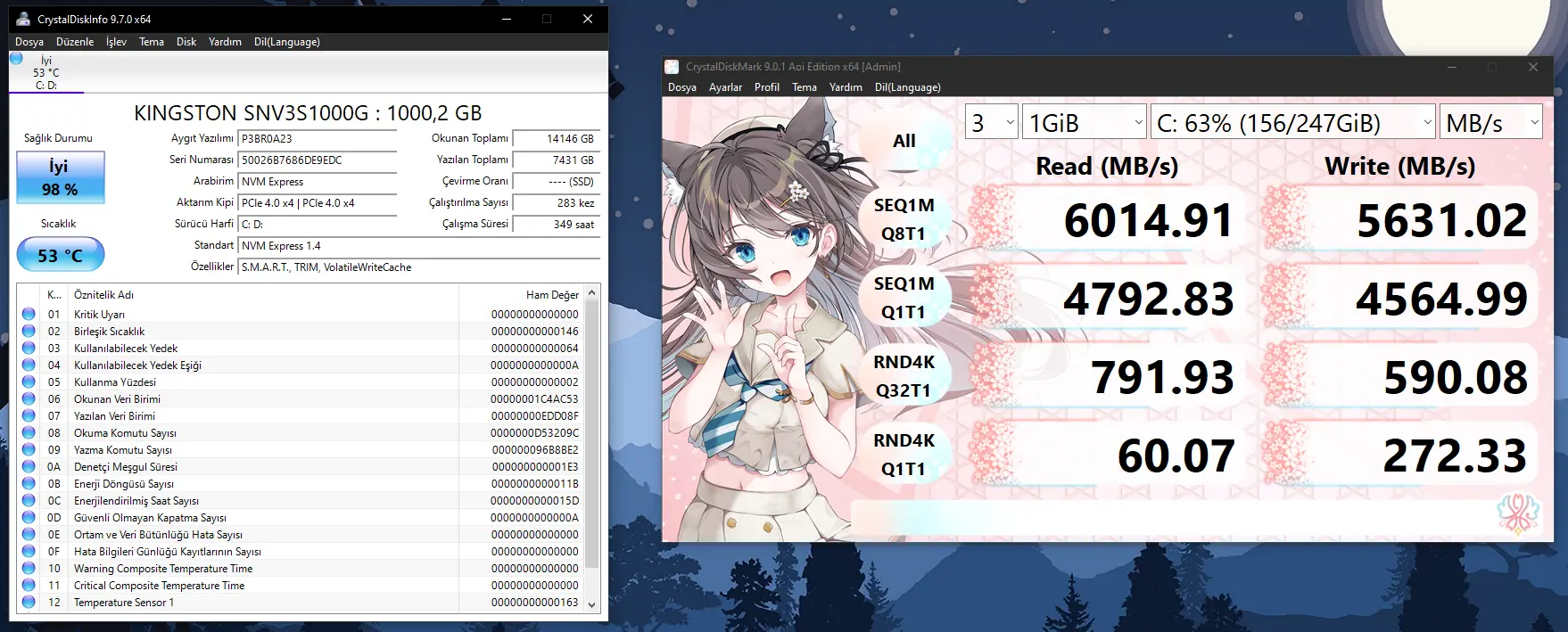Click the Aygıt Yazılımı P3BR0A23 field
Viewport: 1568px width, 632px height.
tap(318, 139)
